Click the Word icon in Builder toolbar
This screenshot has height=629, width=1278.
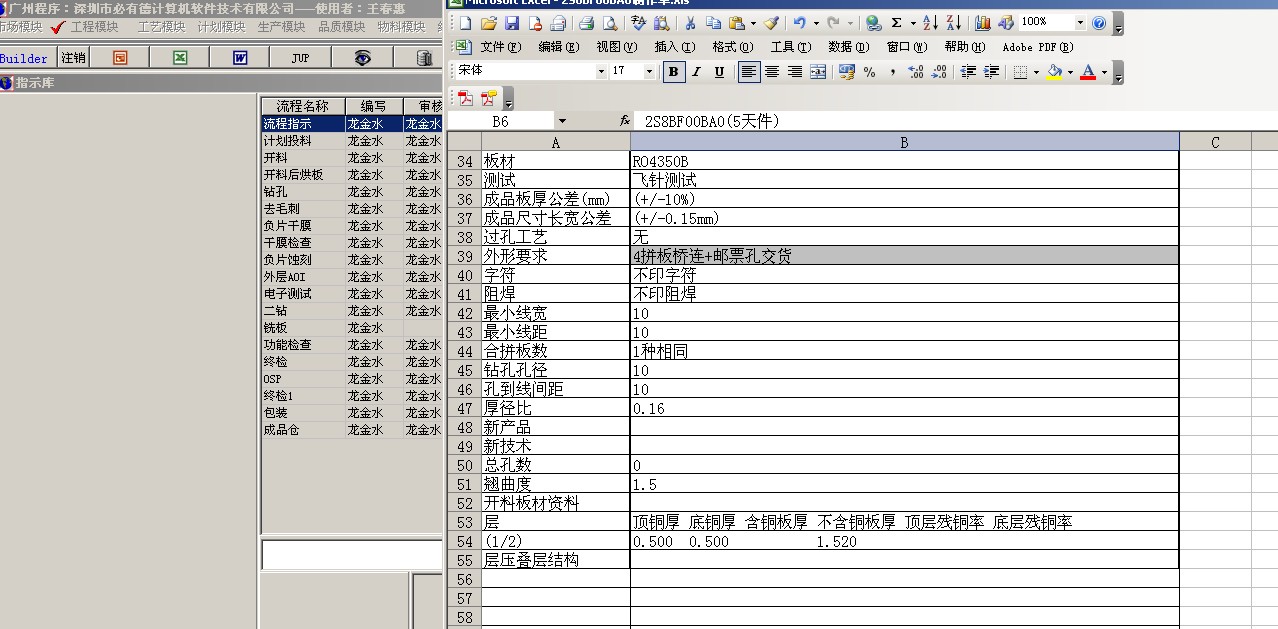click(x=240, y=58)
